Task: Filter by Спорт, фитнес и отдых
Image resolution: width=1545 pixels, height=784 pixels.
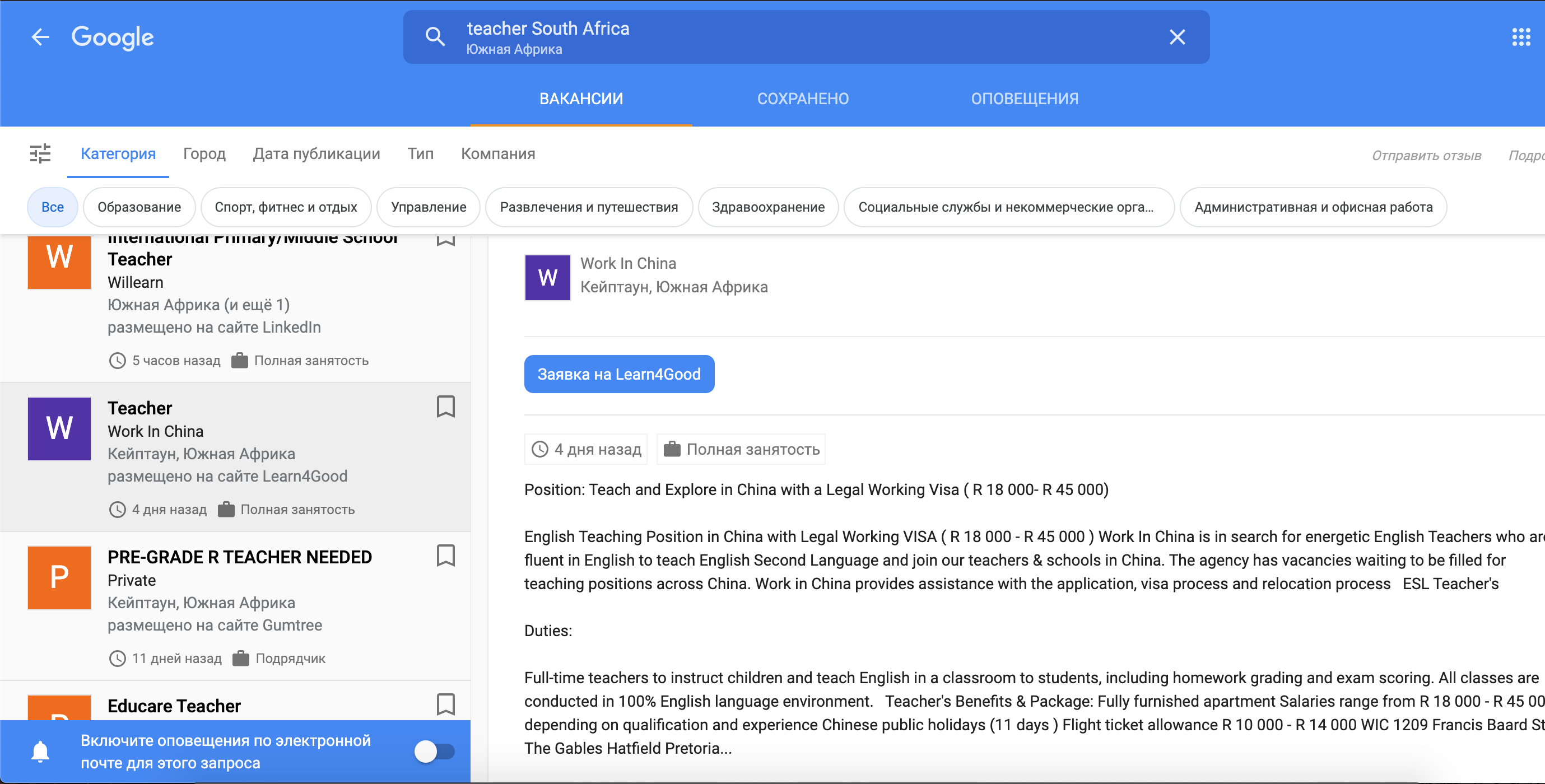Action: [x=286, y=207]
